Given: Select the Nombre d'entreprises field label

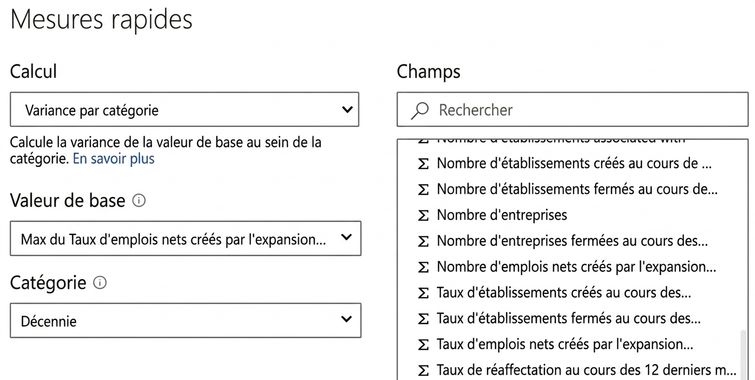Looking at the screenshot, I should coord(502,215).
